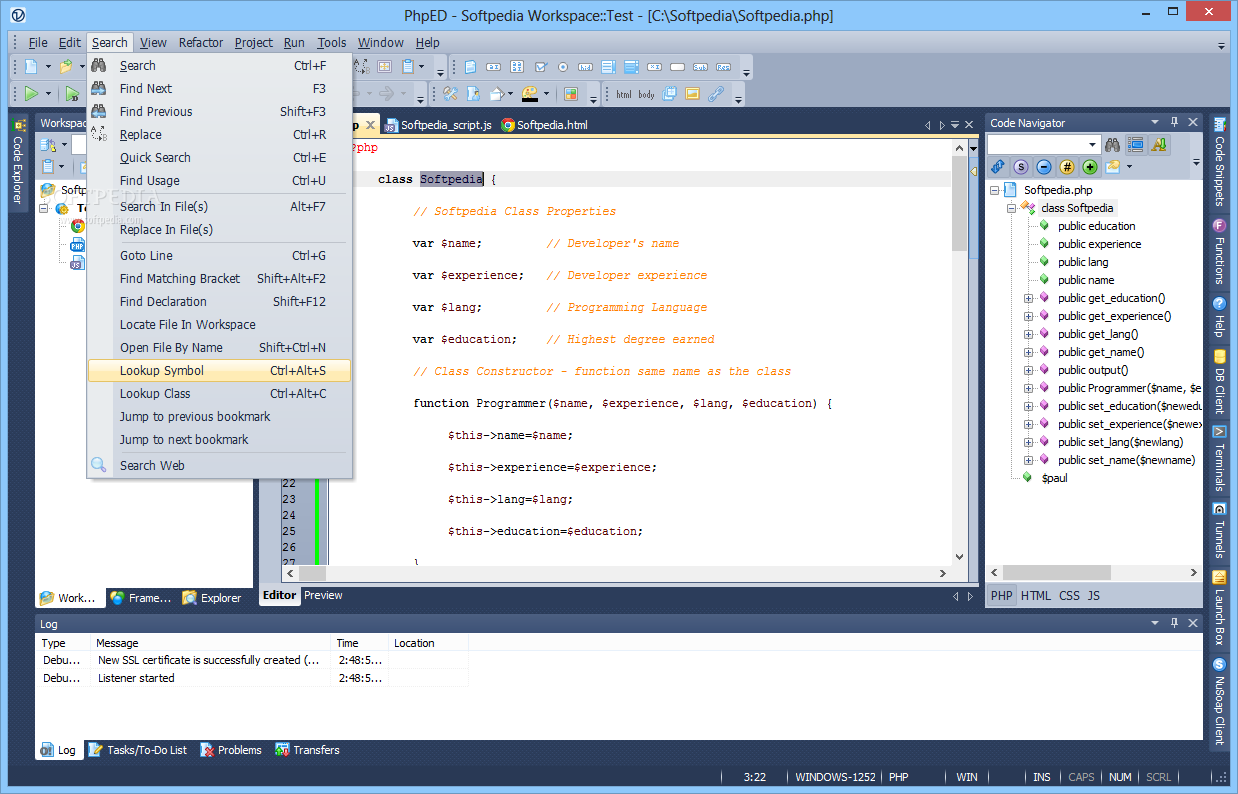Select Lookup Symbol from the Search menu

click(220, 371)
